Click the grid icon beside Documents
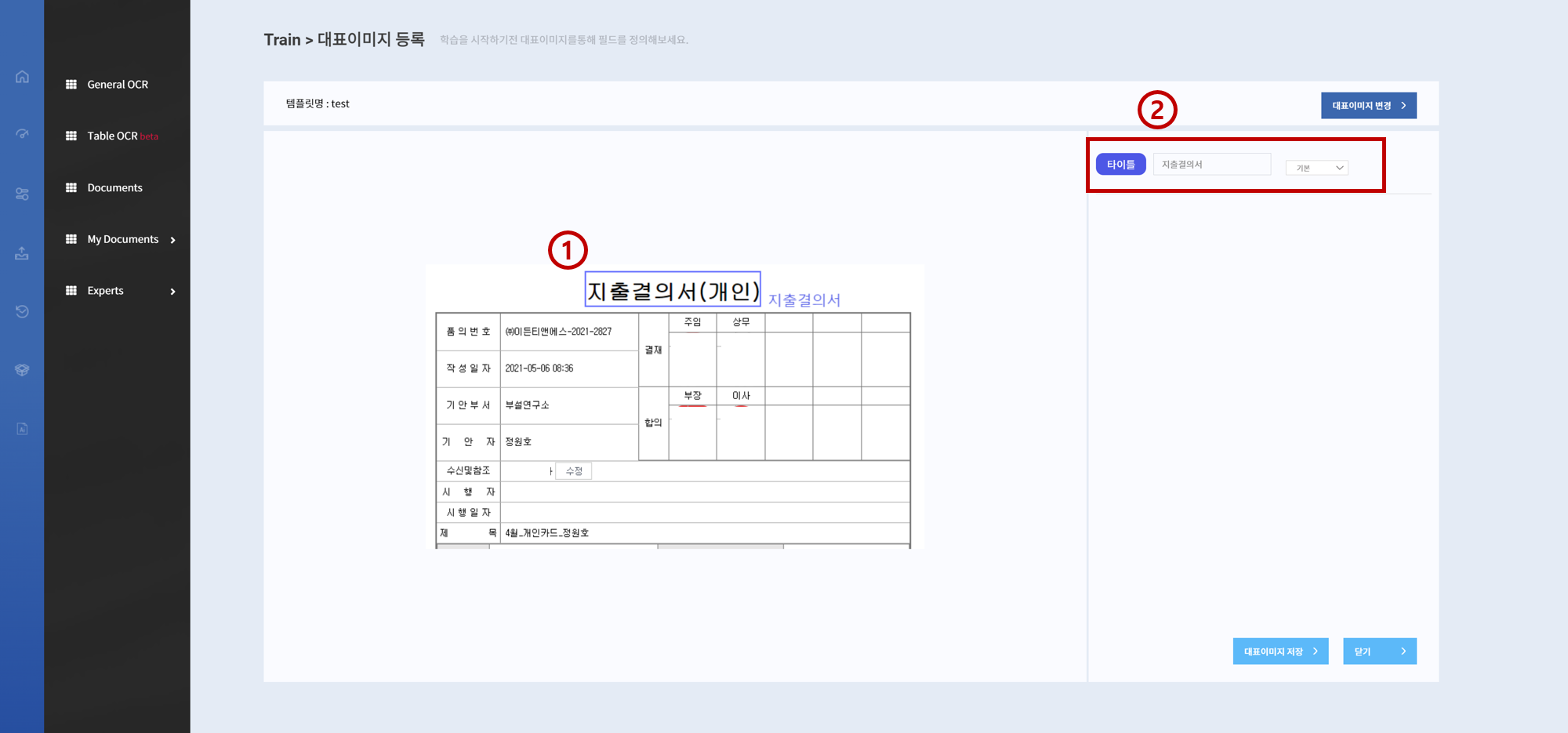The image size is (1568, 733). [x=71, y=188]
